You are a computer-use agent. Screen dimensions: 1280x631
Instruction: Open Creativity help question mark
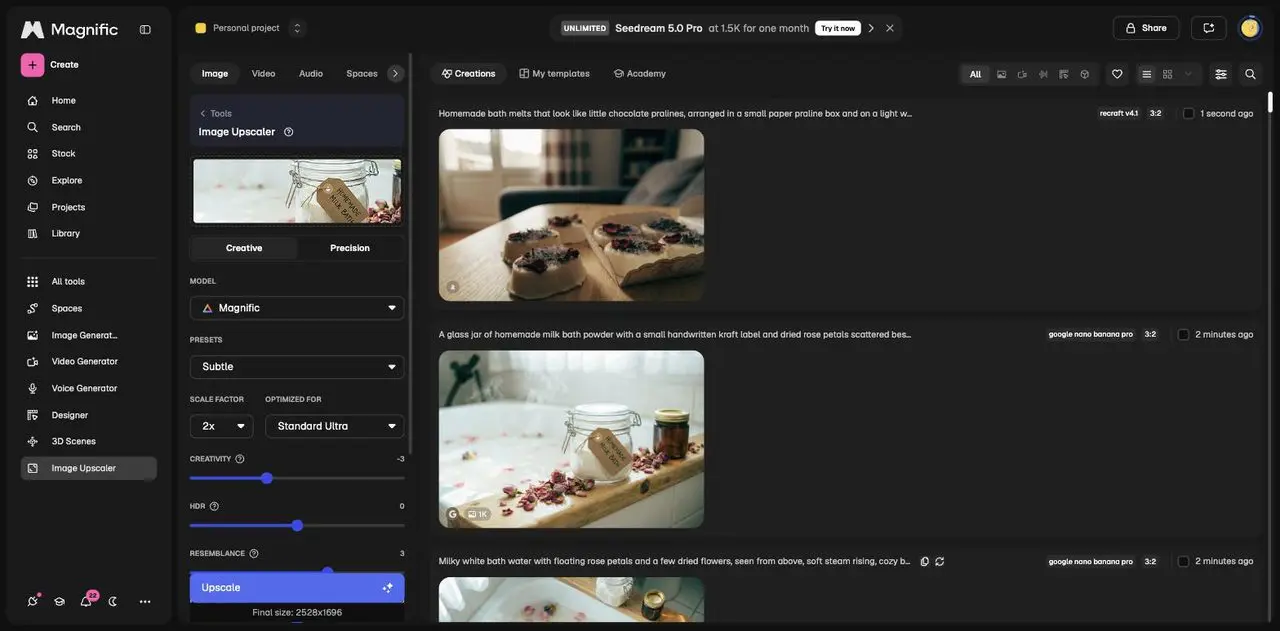pos(240,459)
